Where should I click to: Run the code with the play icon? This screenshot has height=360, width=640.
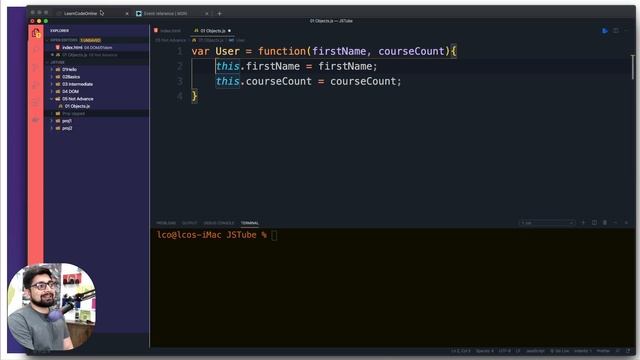[605, 31]
